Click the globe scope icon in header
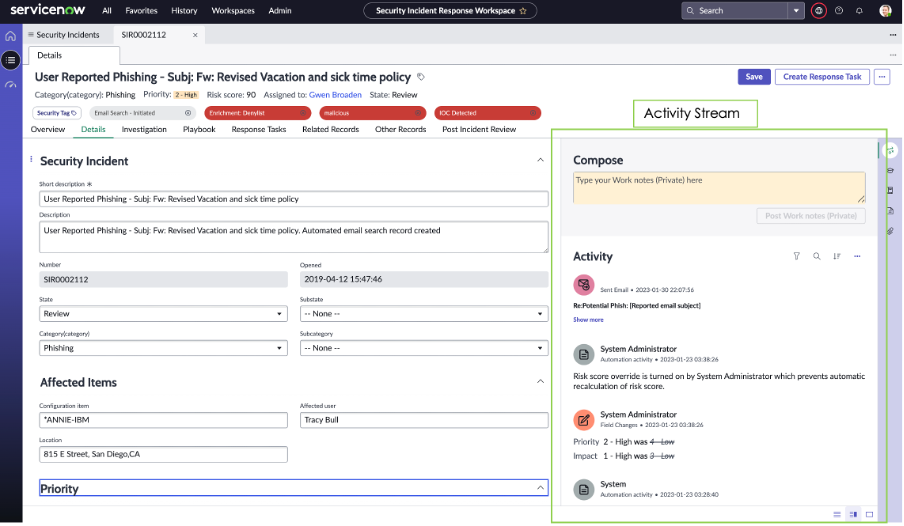The width and height of the screenshot is (904, 526). (x=818, y=10)
